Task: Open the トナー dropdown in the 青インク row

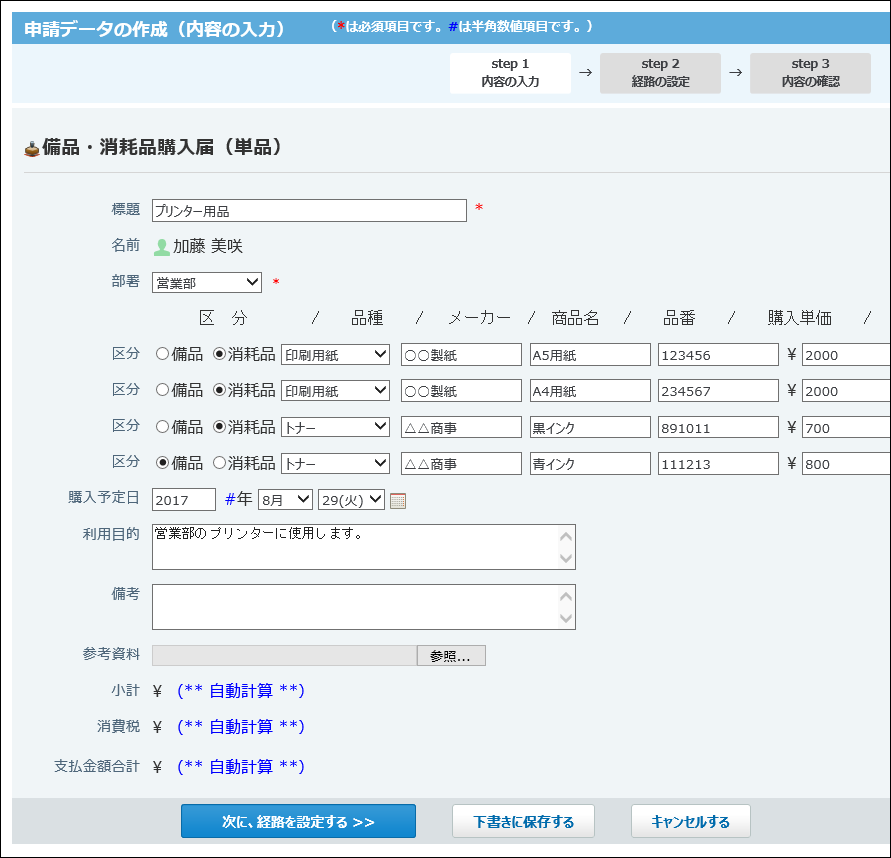Action: (x=335, y=464)
